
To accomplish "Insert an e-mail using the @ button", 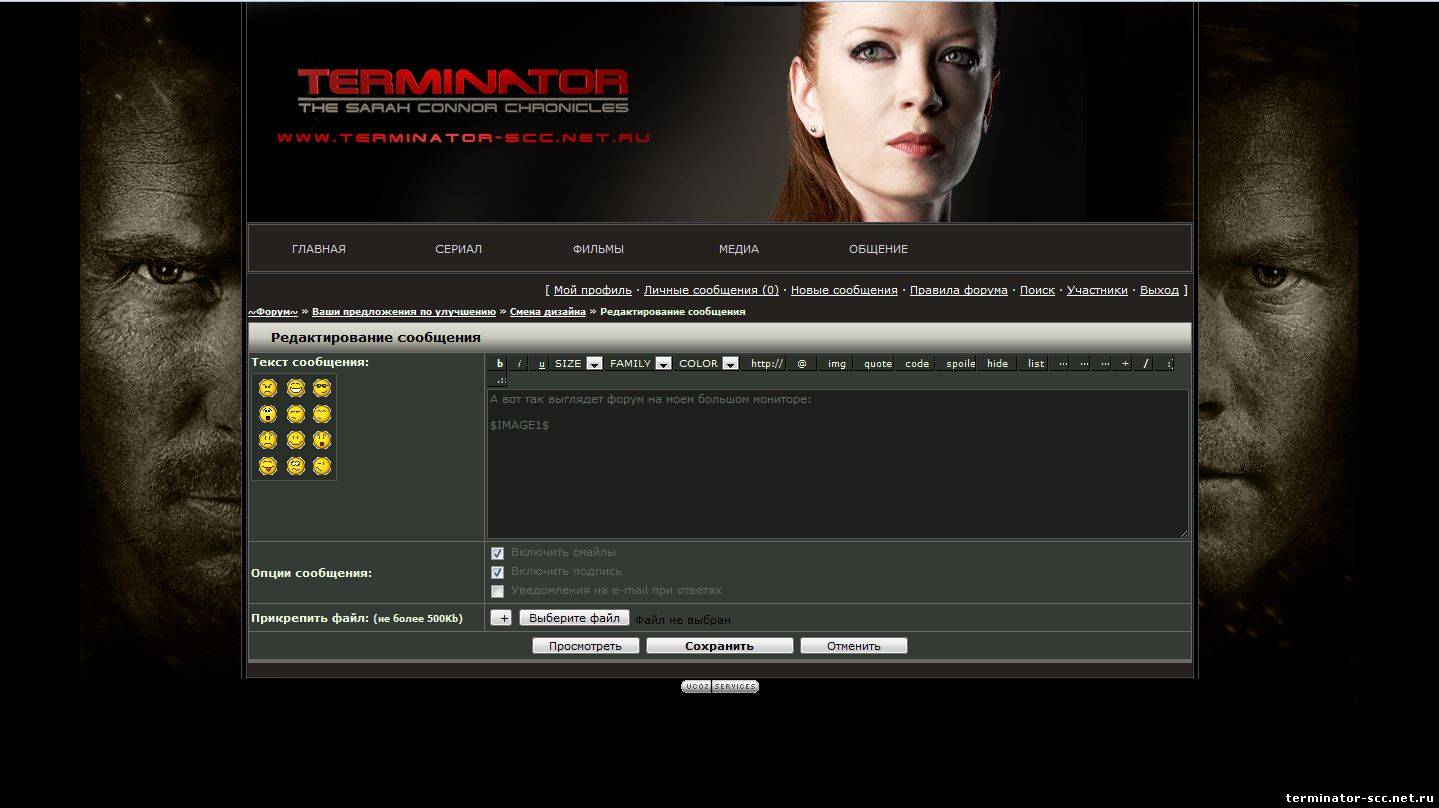I will (802, 363).
